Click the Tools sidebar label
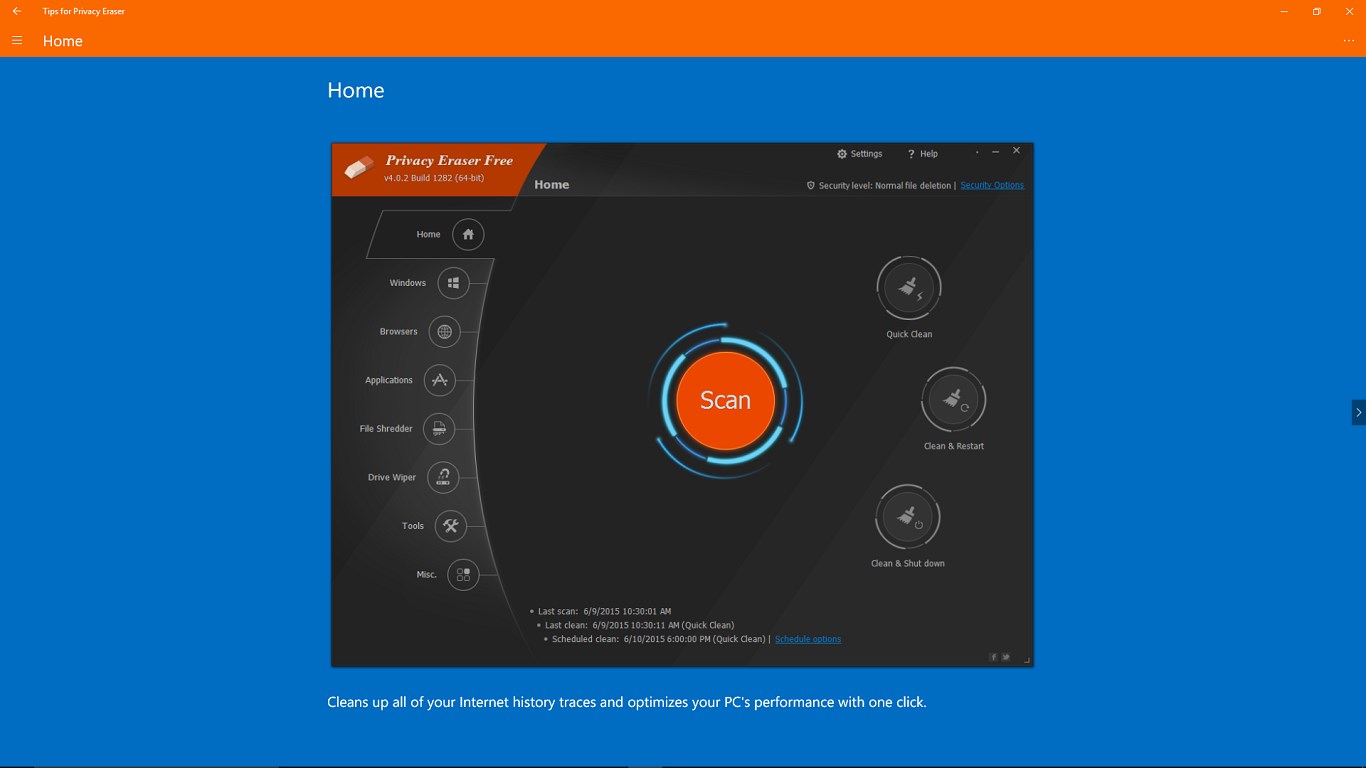The width and height of the screenshot is (1366, 768). (x=413, y=526)
